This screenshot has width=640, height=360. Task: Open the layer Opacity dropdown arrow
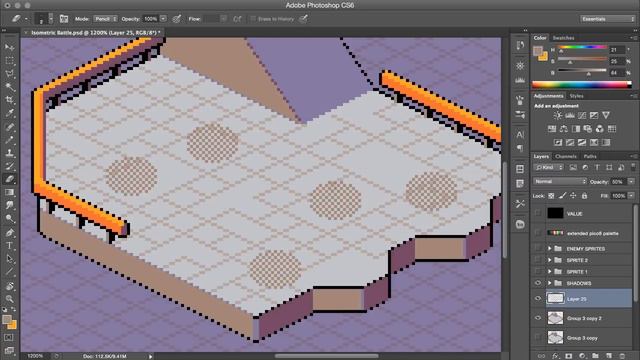[x=631, y=182]
